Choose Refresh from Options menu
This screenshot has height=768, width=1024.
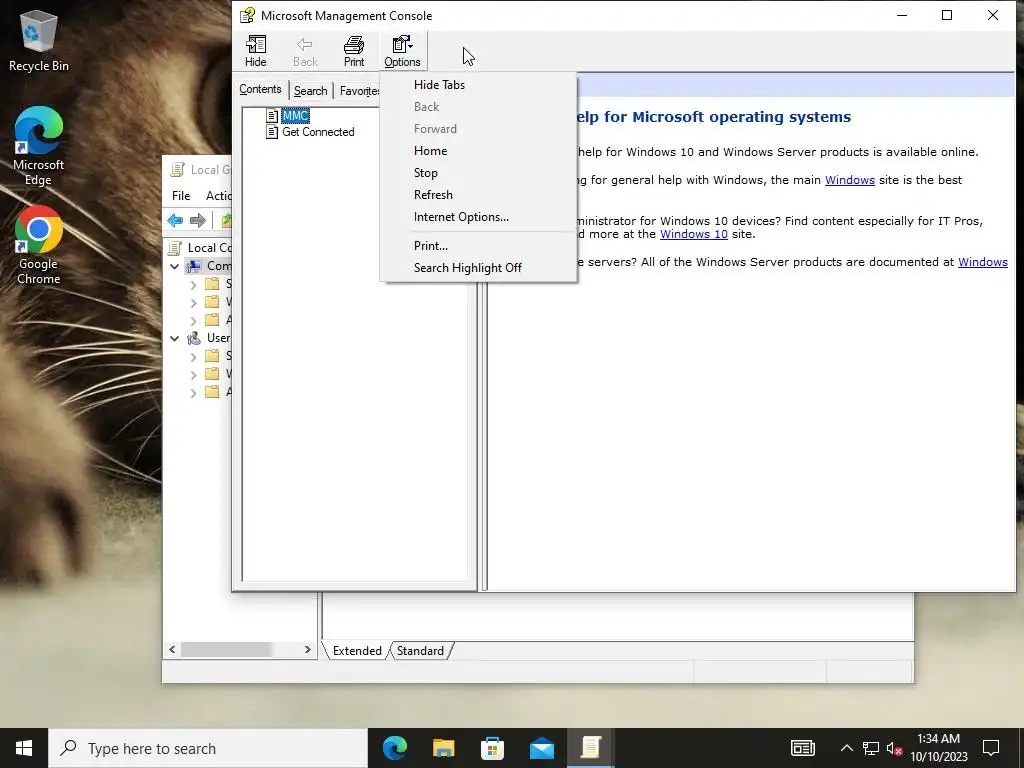pyautogui.click(x=478, y=195)
